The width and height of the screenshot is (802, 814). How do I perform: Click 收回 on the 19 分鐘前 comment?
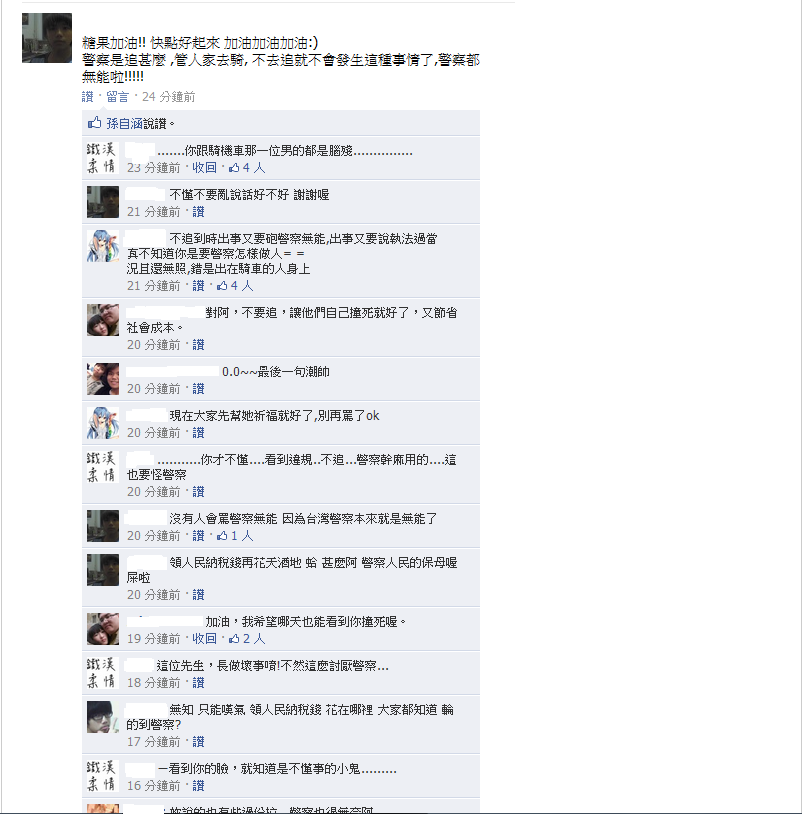point(204,639)
